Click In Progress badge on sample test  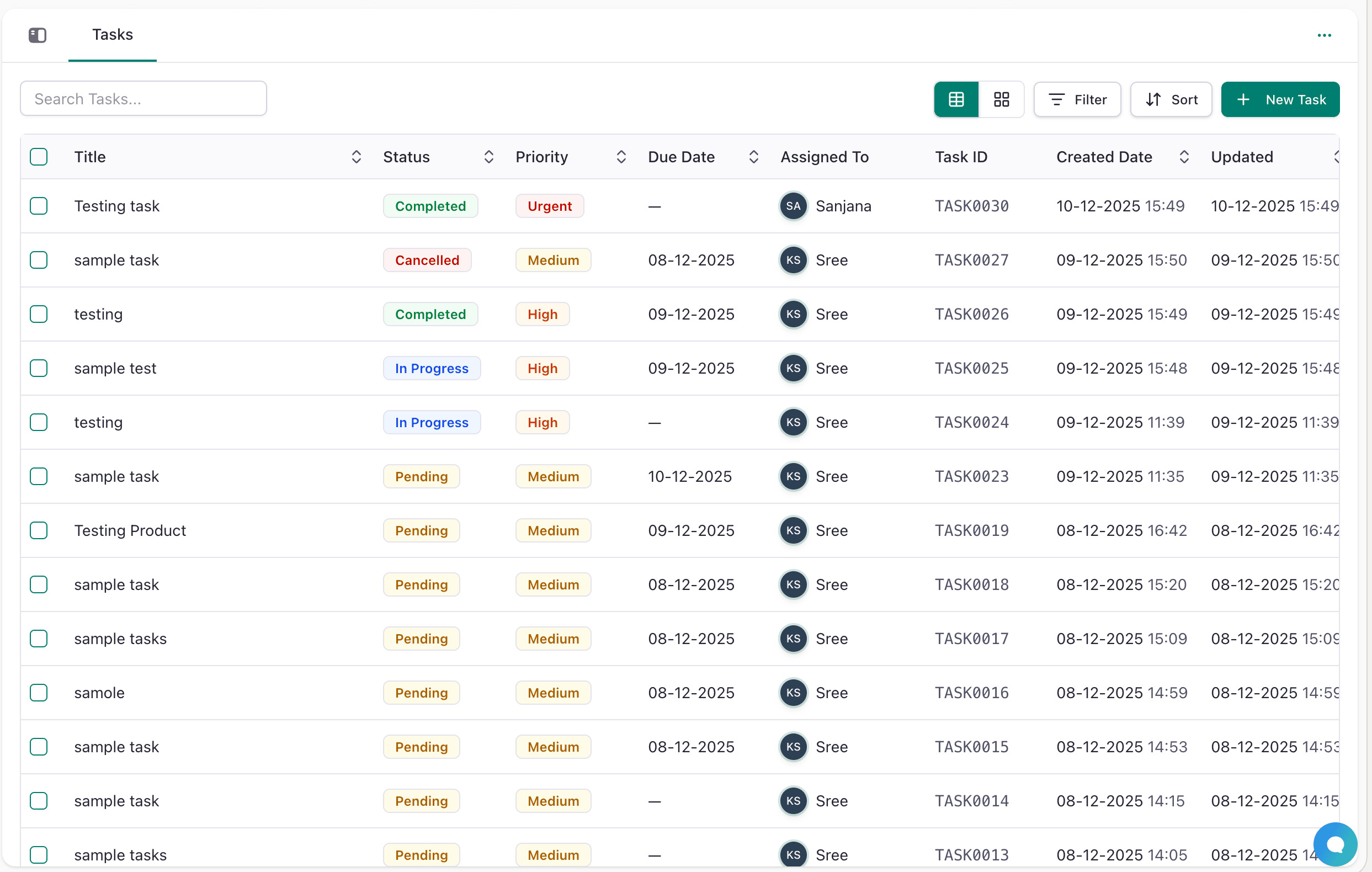pos(432,368)
